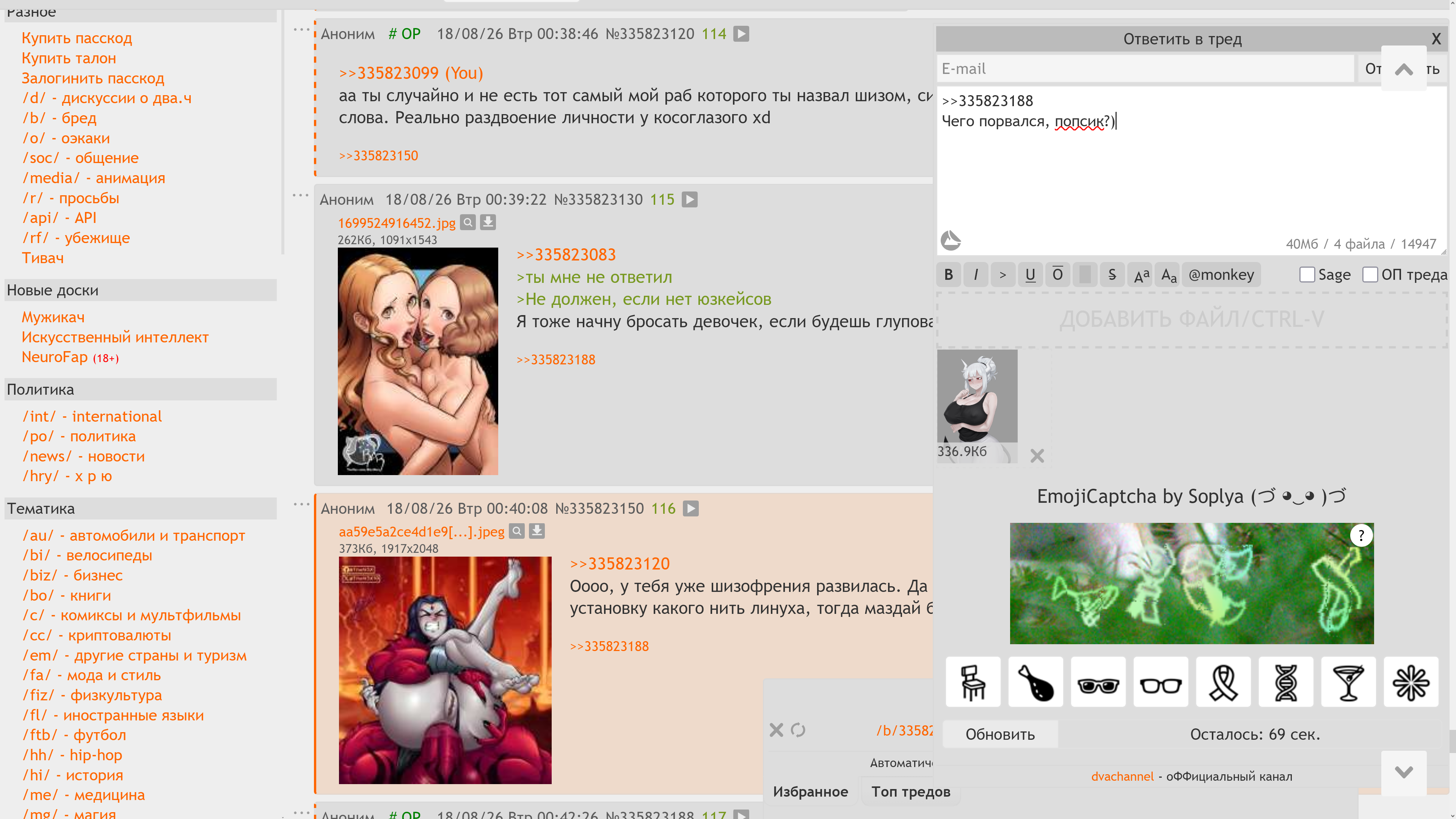Search image aa59e5a2ce4d1e9 jpeg with magnifier
The image size is (1456, 819).
tap(516, 531)
